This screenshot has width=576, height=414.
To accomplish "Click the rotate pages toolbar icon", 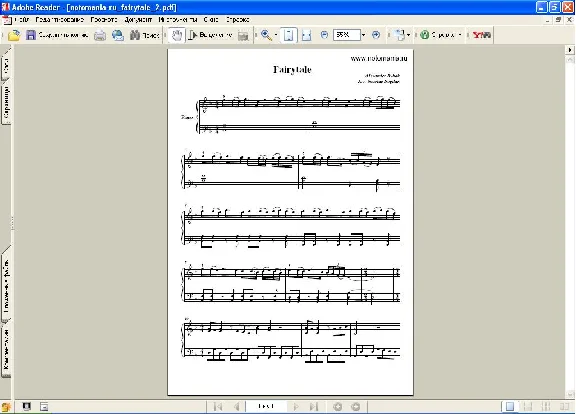I will [x=399, y=35].
